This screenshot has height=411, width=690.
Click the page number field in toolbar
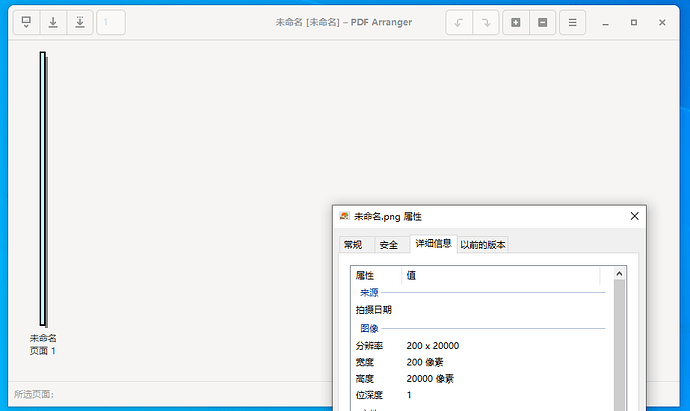111,22
